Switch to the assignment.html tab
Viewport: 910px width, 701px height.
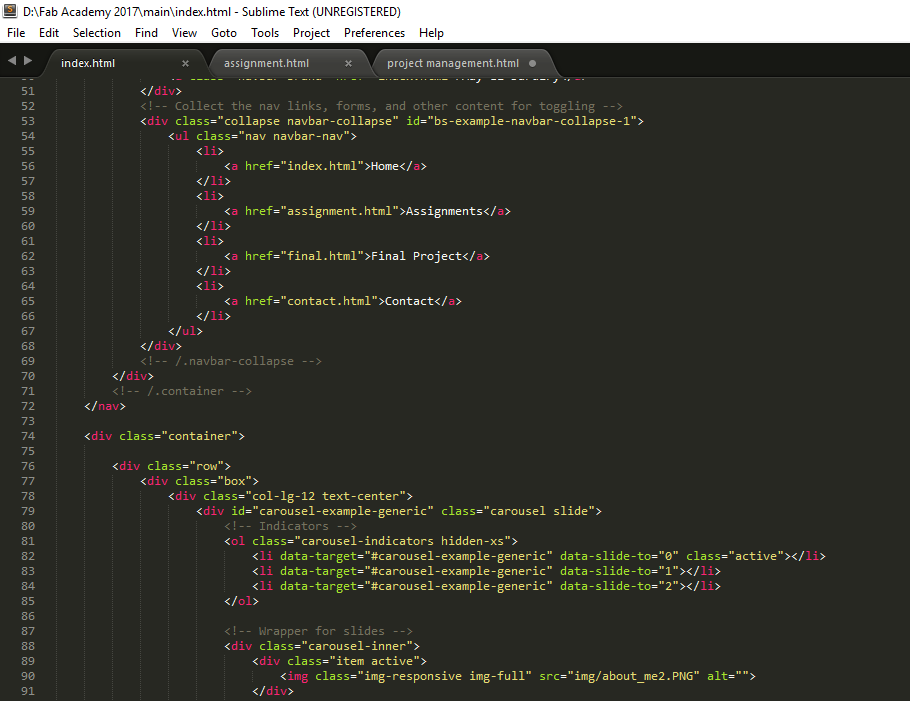(266, 63)
